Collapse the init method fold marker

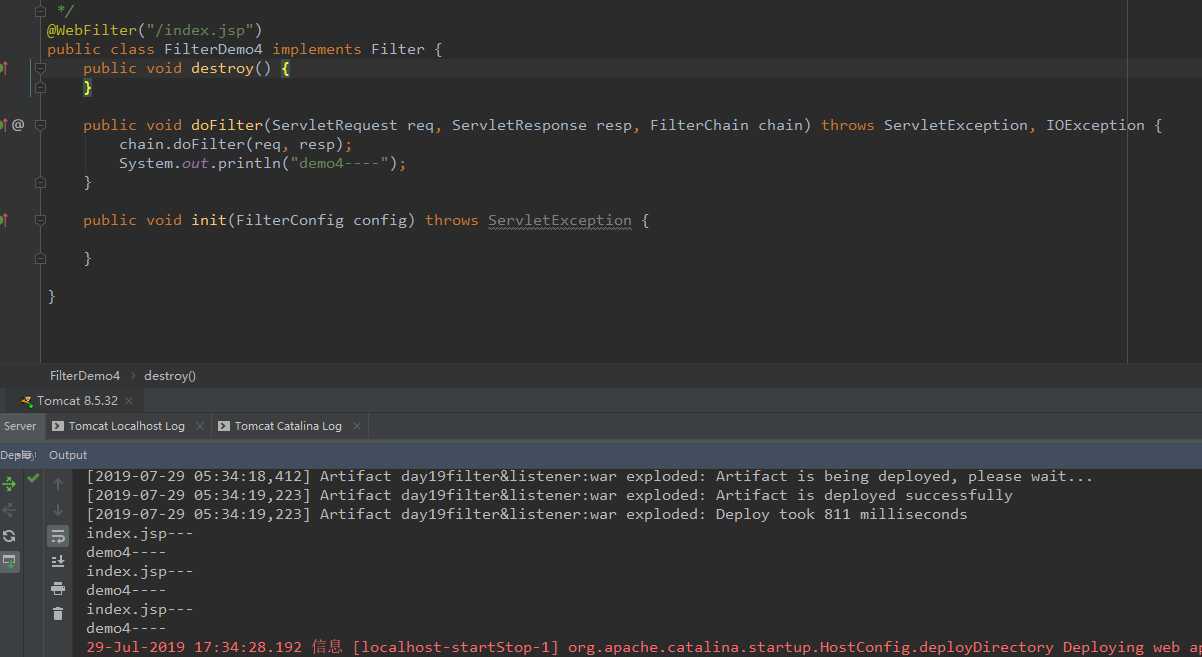click(x=40, y=220)
